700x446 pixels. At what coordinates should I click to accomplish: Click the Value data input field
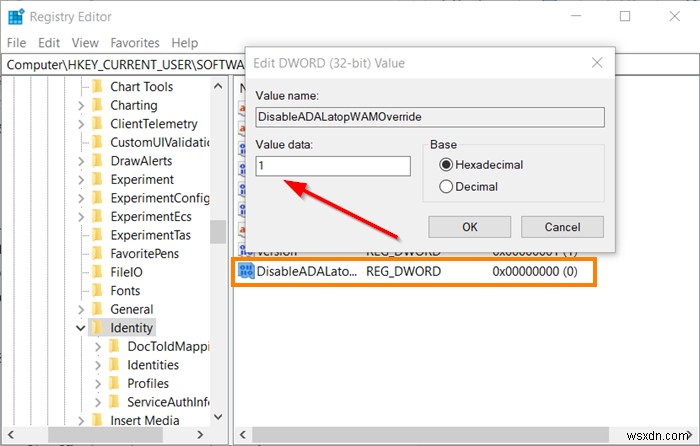pos(333,166)
